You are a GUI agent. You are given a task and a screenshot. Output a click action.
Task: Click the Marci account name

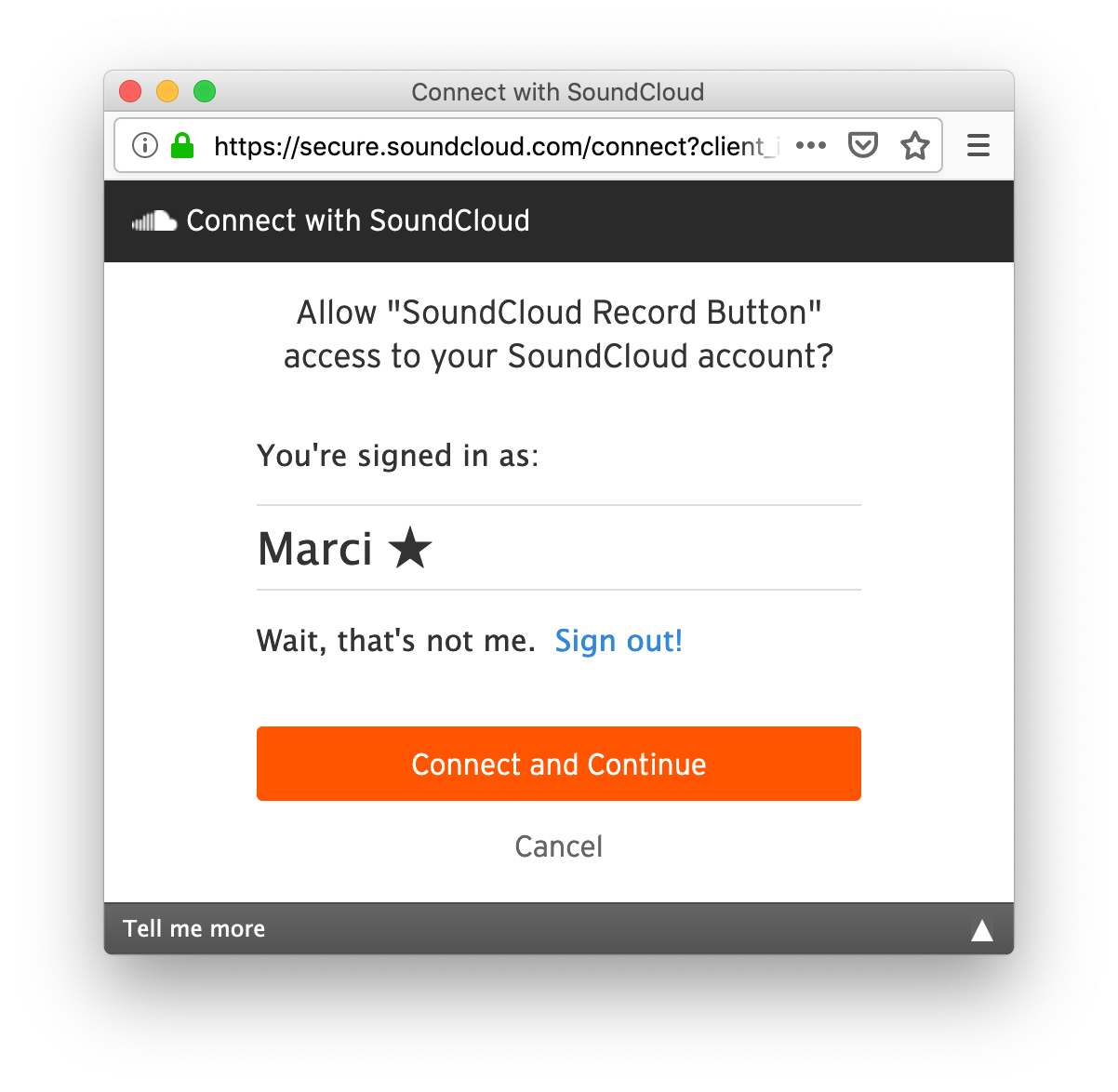click(315, 548)
